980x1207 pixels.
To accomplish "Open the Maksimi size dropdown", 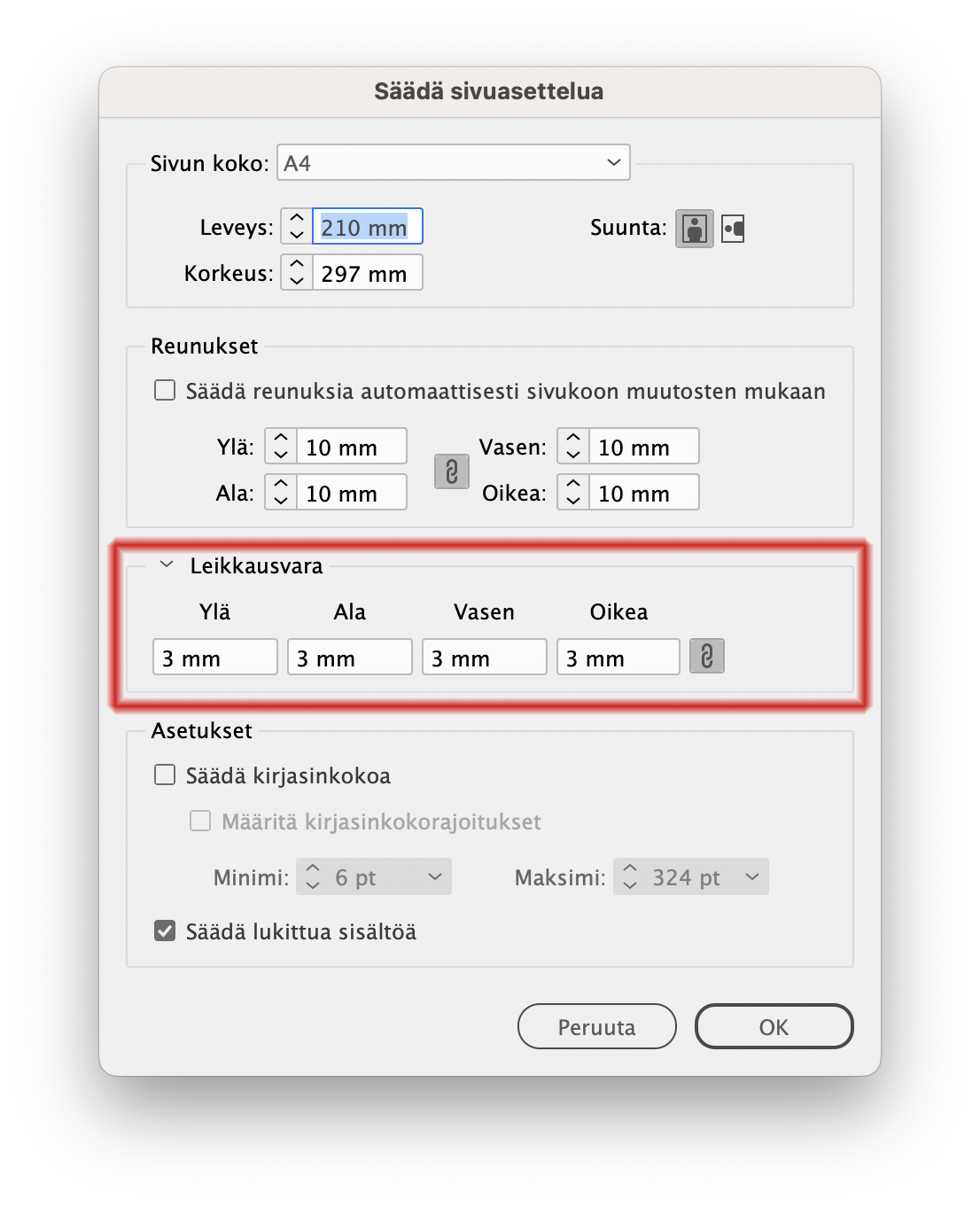I will (x=751, y=876).
